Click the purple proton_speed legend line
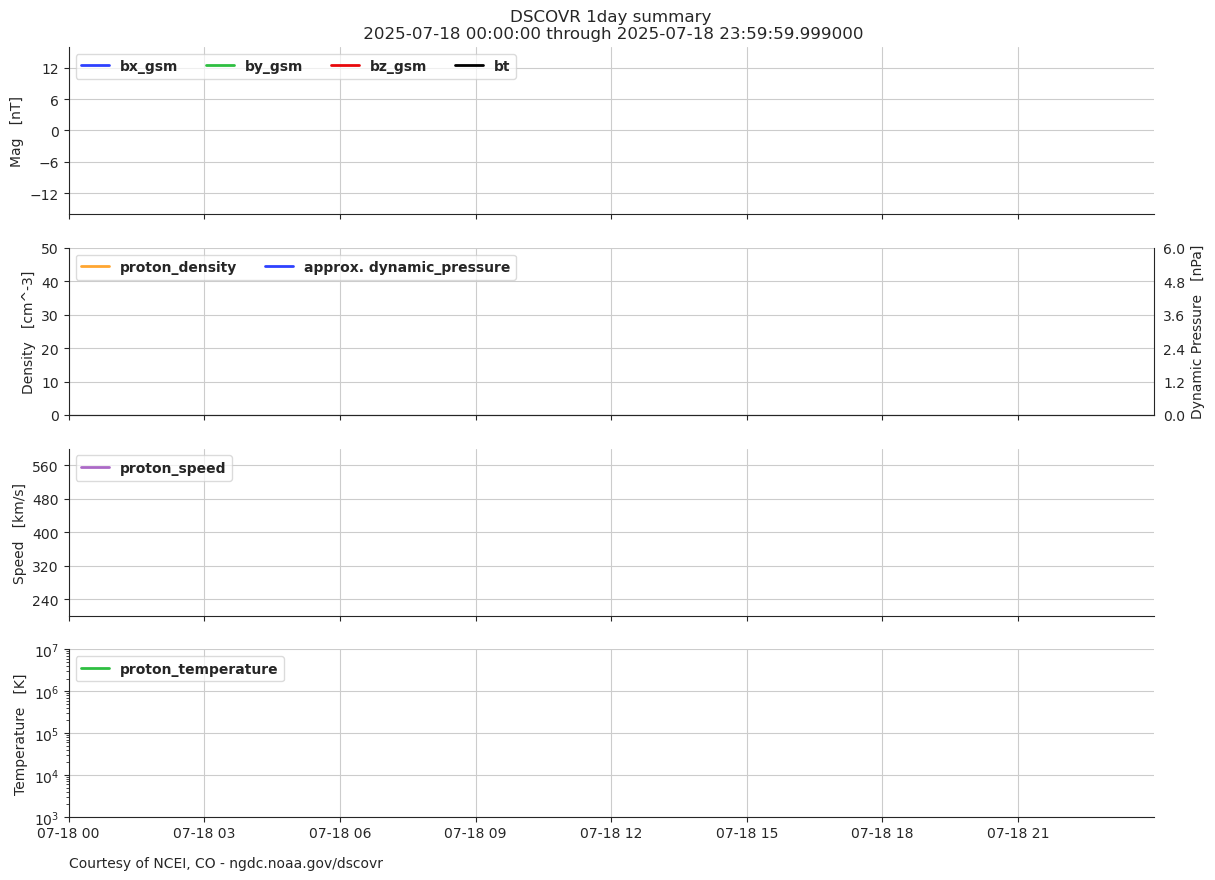Image resolution: width=1215 pixels, height=880 pixels. (x=95, y=468)
